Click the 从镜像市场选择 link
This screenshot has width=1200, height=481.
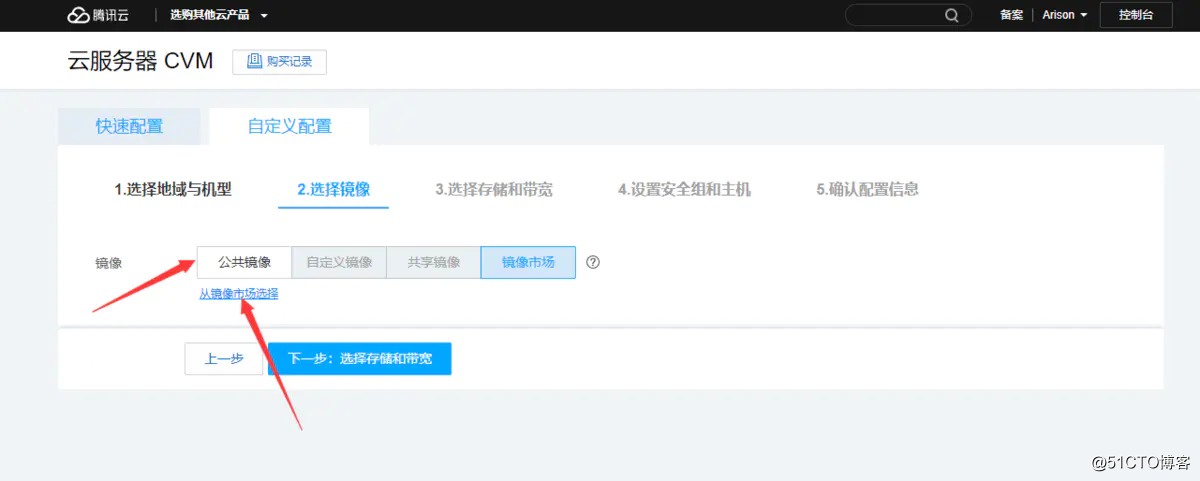coord(238,294)
